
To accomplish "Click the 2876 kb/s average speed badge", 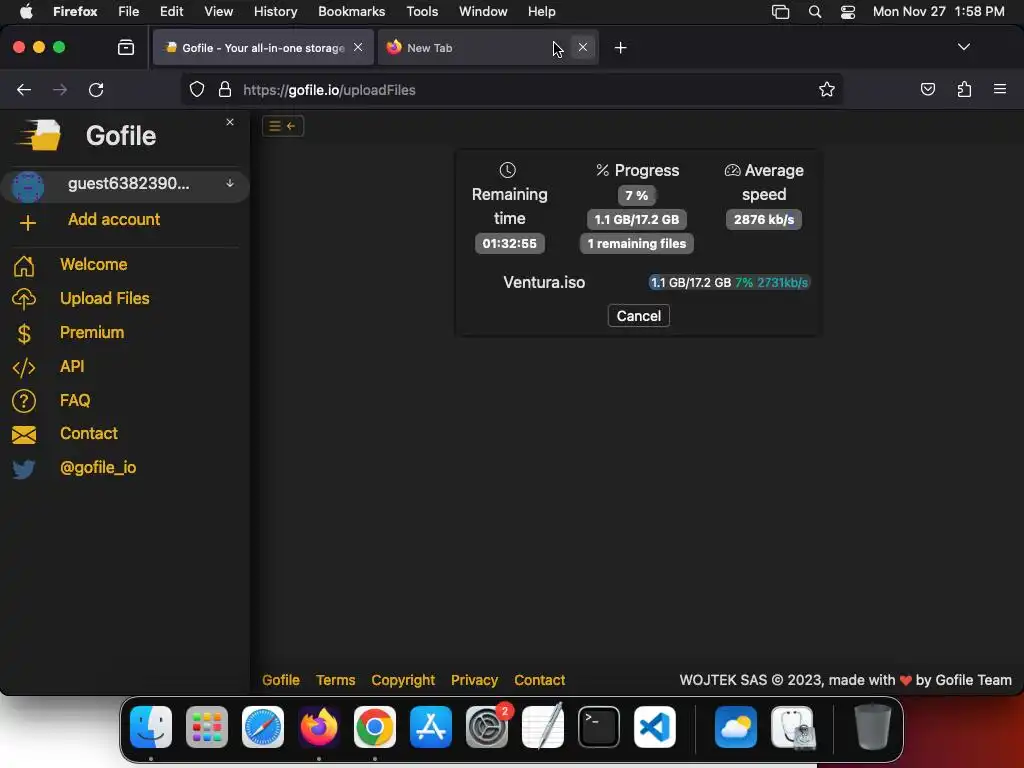I will coord(763,219).
